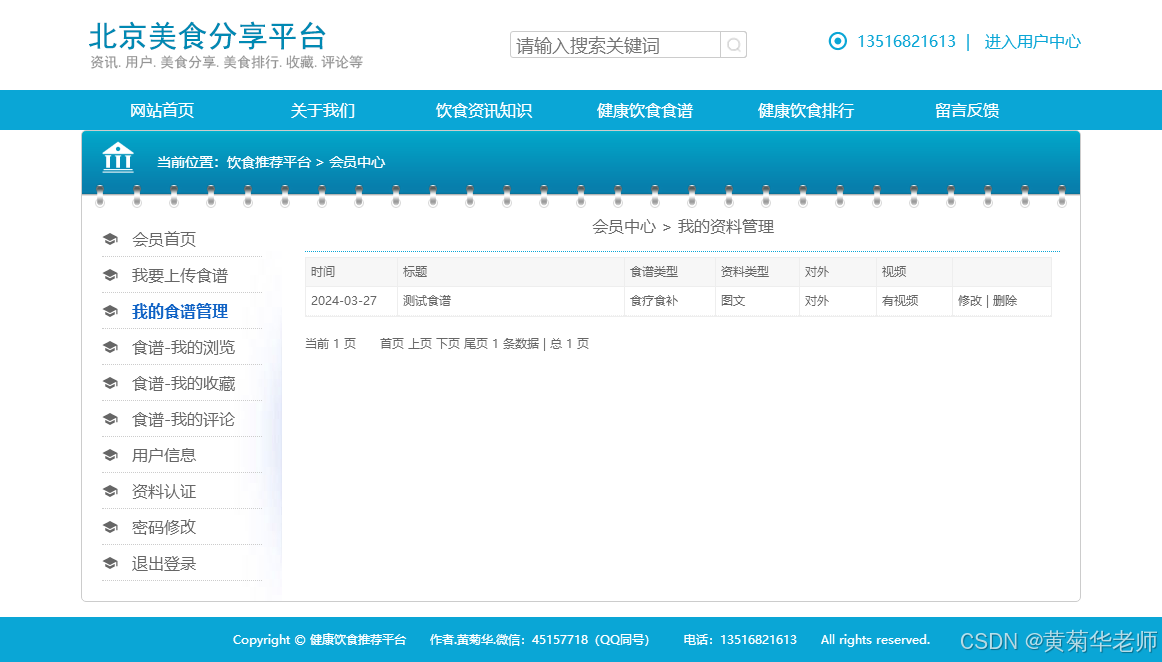
Task: Select 健康饮食排行 from the top menu
Action: [806, 110]
